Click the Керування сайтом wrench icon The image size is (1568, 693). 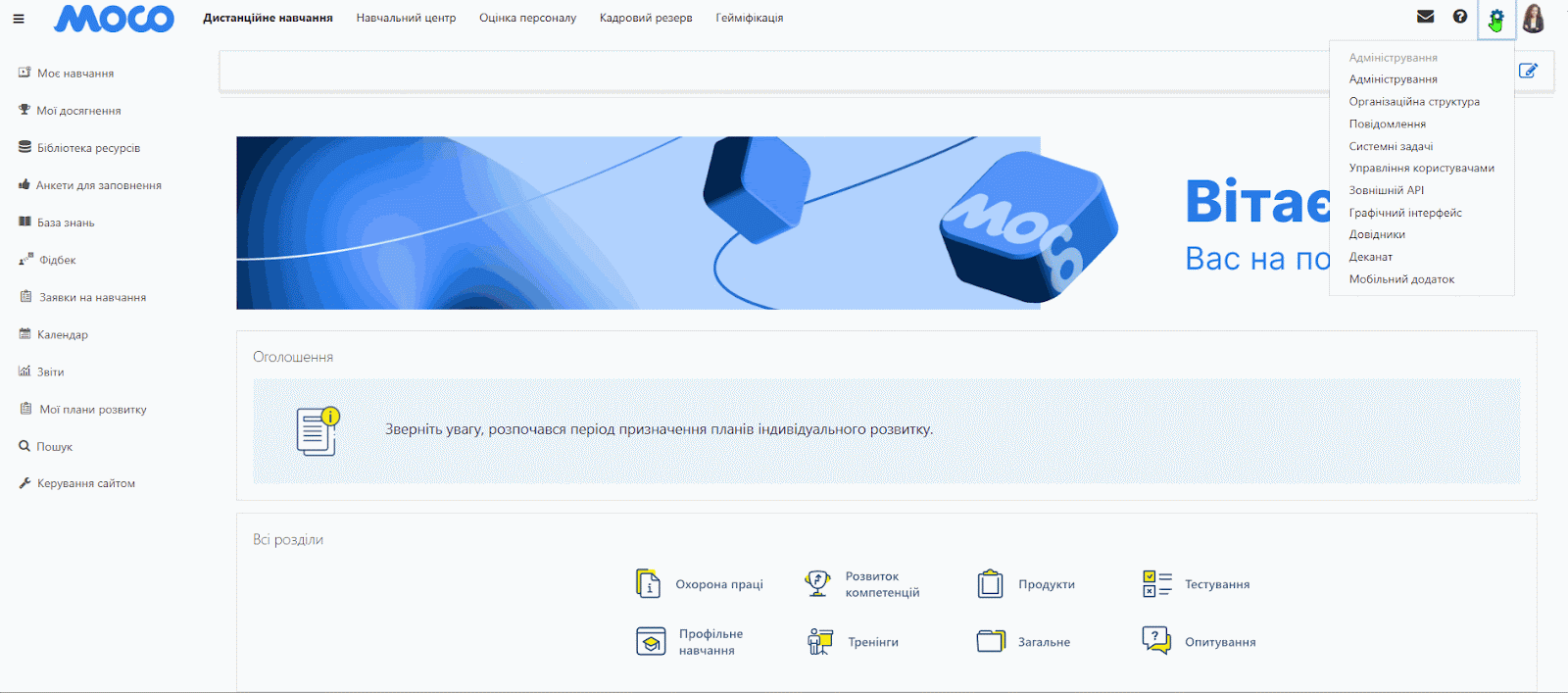pos(24,483)
